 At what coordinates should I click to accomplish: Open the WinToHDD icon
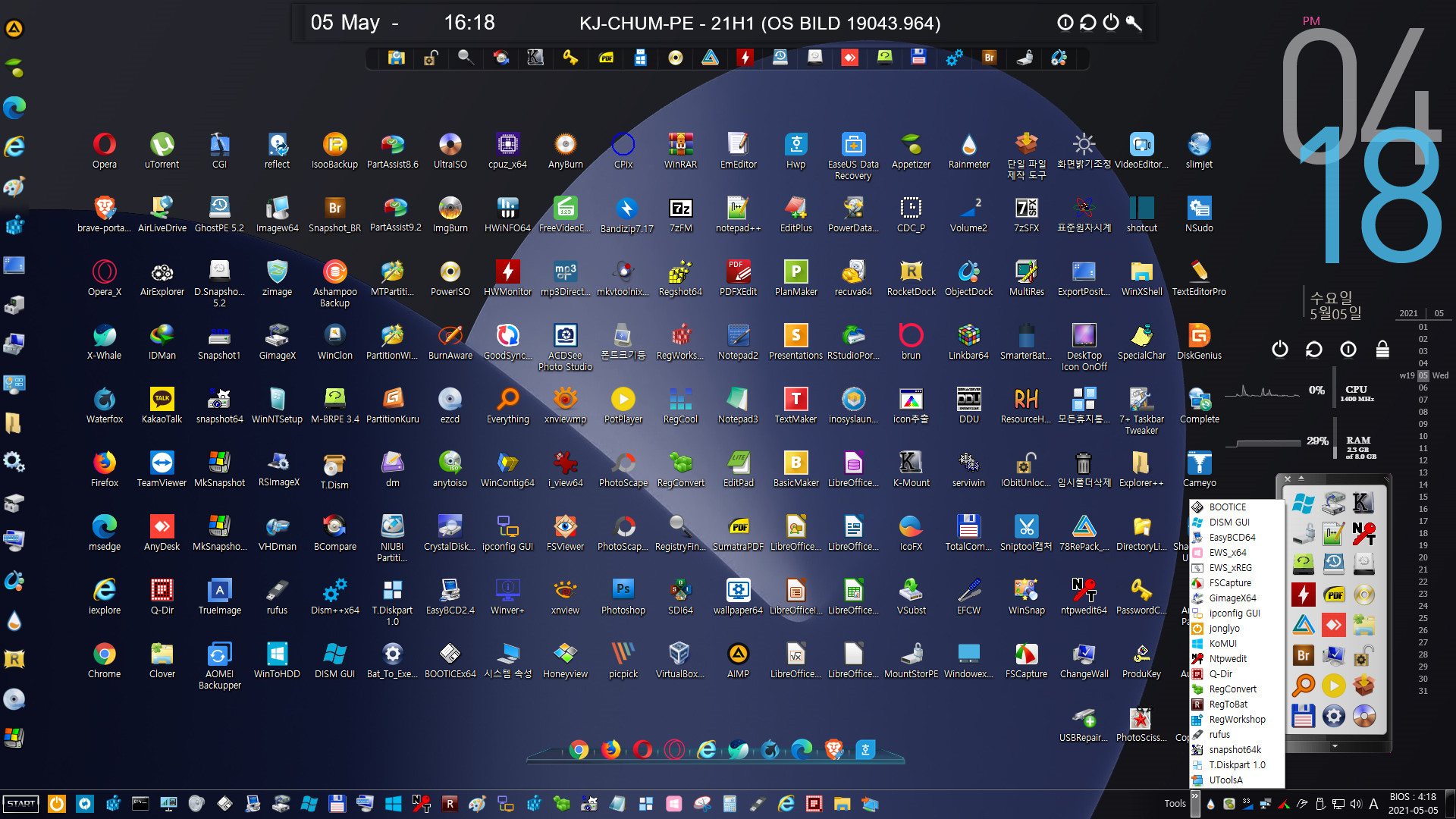[x=277, y=660]
